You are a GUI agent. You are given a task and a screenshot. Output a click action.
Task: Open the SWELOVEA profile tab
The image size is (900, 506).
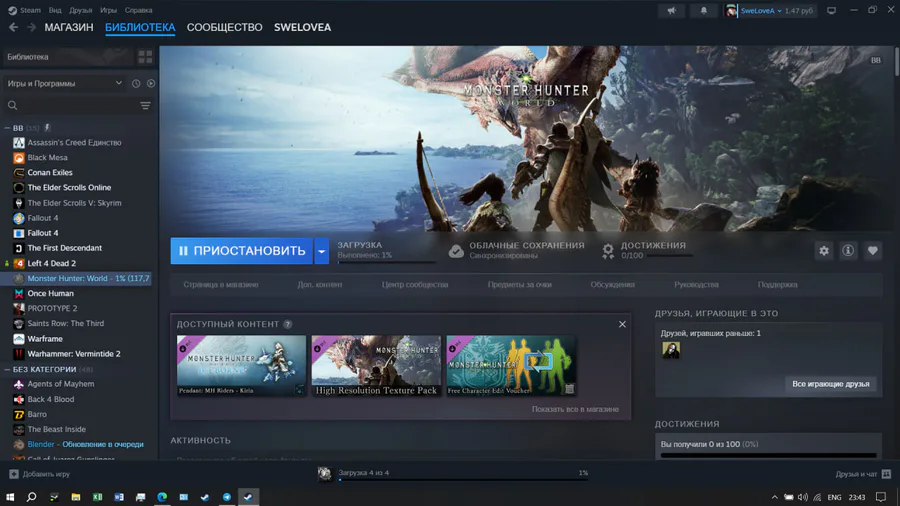302,28
